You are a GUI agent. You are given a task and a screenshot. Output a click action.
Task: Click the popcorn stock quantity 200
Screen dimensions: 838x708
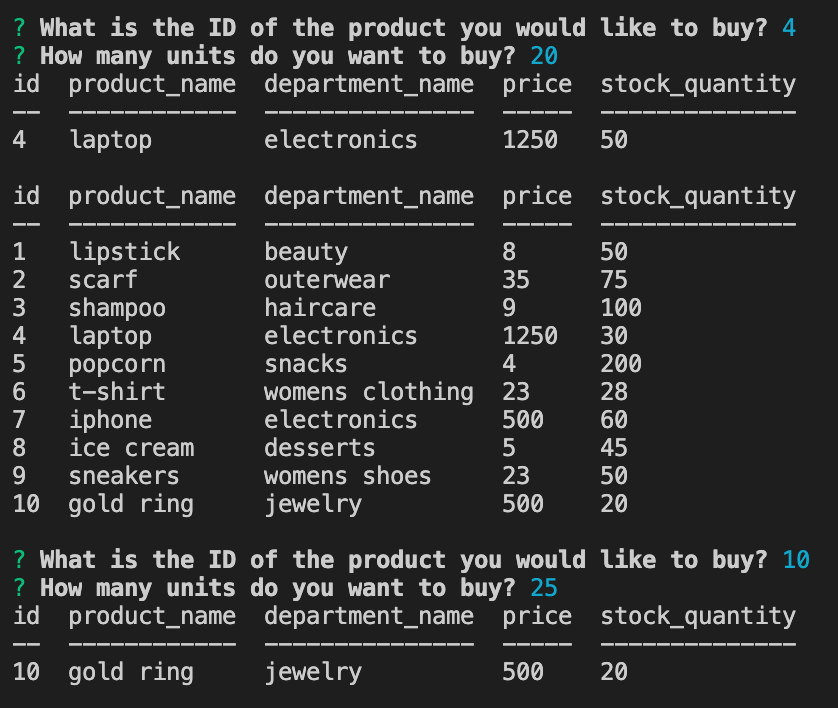click(621, 364)
